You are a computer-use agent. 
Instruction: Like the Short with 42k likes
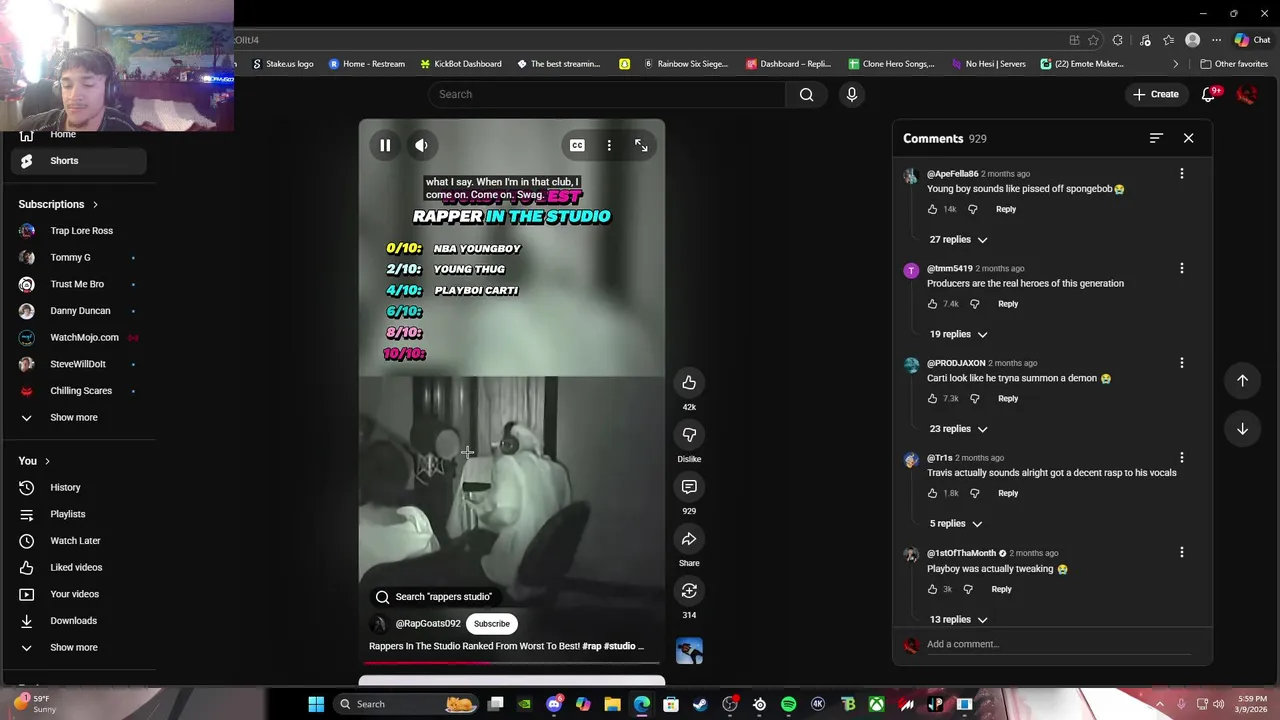pyautogui.click(x=689, y=383)
